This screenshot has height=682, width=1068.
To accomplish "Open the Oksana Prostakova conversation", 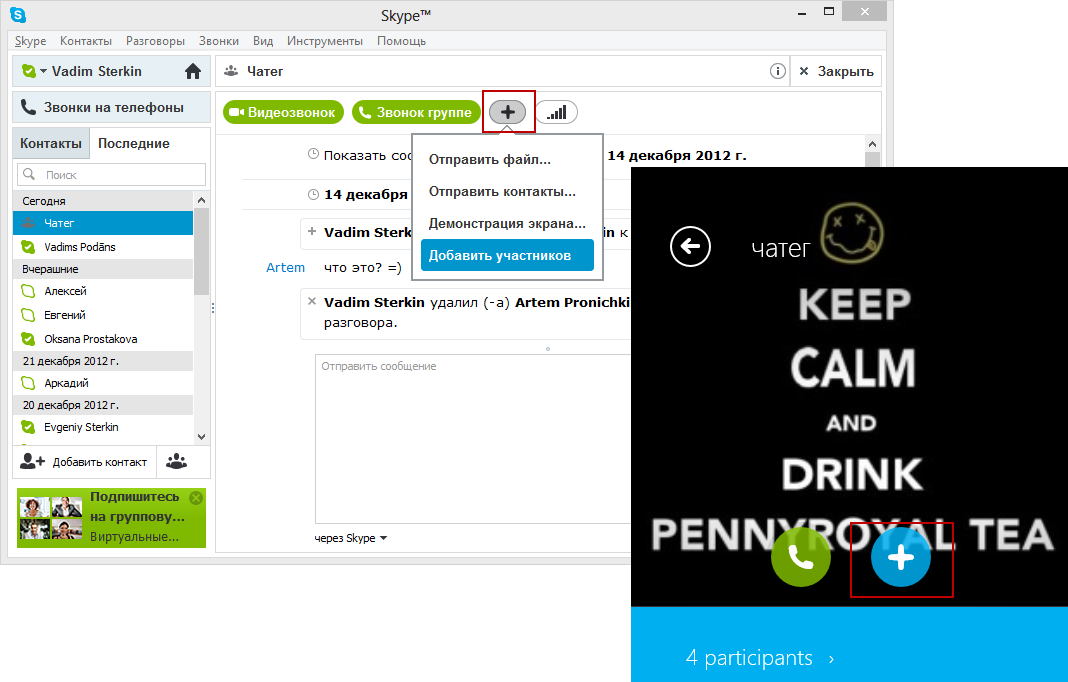I will click(103, 339).
